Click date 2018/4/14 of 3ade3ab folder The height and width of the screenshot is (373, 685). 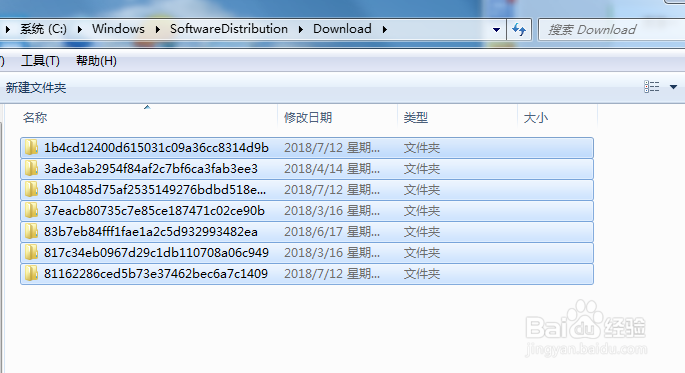(x=332, y=169)
